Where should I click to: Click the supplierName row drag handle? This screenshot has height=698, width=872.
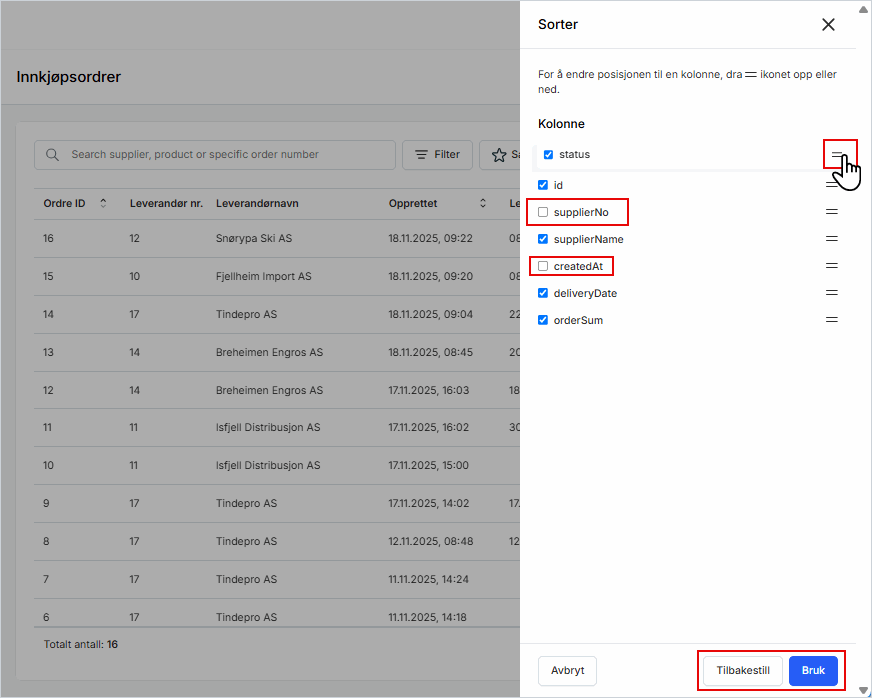[831, 239]
